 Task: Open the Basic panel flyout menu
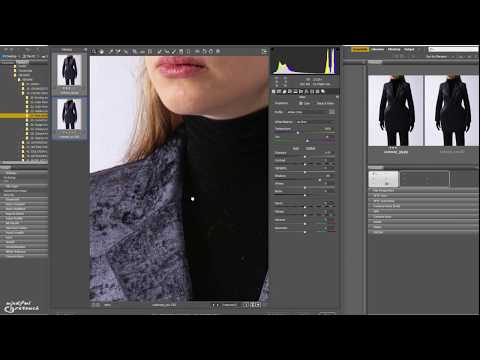click(337, 97)
